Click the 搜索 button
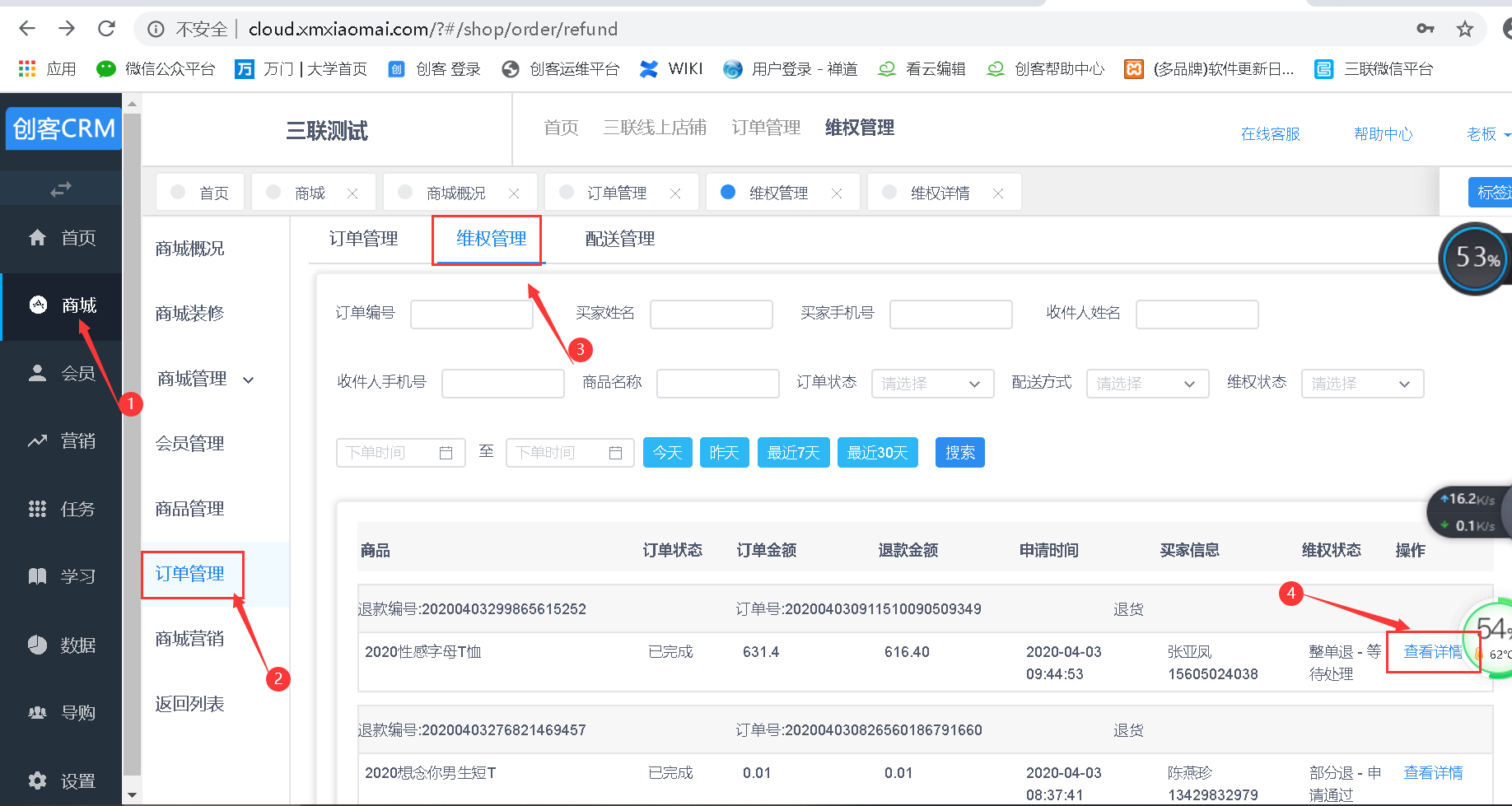The image size is (1512, 806). 960,453
